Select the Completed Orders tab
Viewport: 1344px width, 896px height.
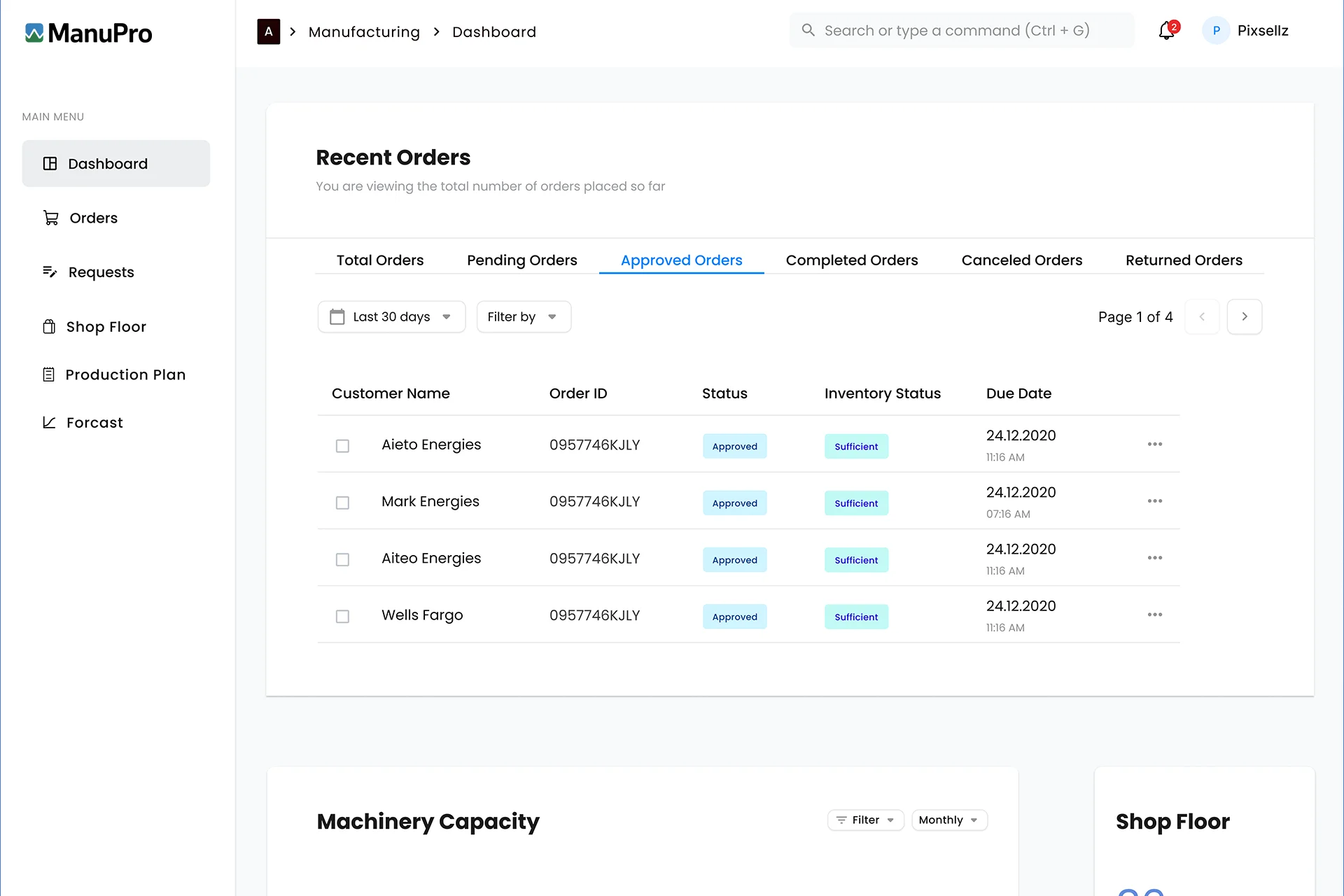click(x=851, y=260)
